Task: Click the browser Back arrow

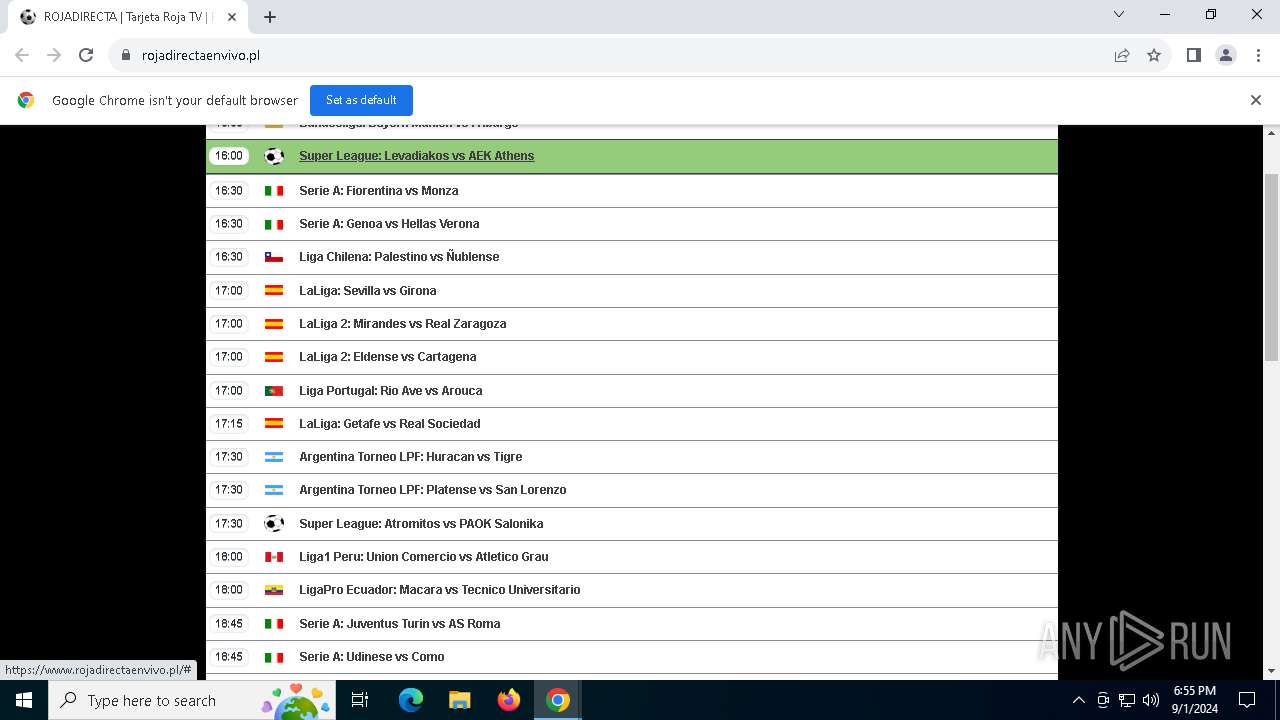Action: point(22,55)
